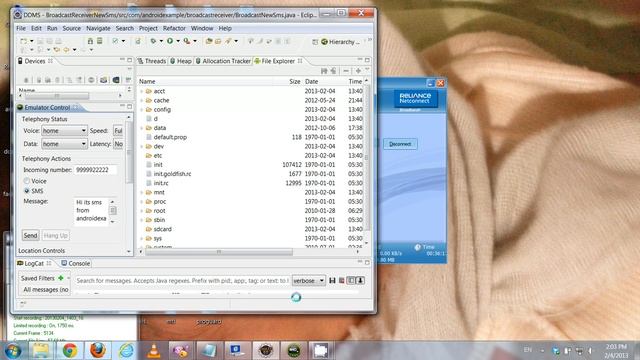640x360 pixels.
Task: Select the init.goldfish.rc file
Action: click(251, 174)
